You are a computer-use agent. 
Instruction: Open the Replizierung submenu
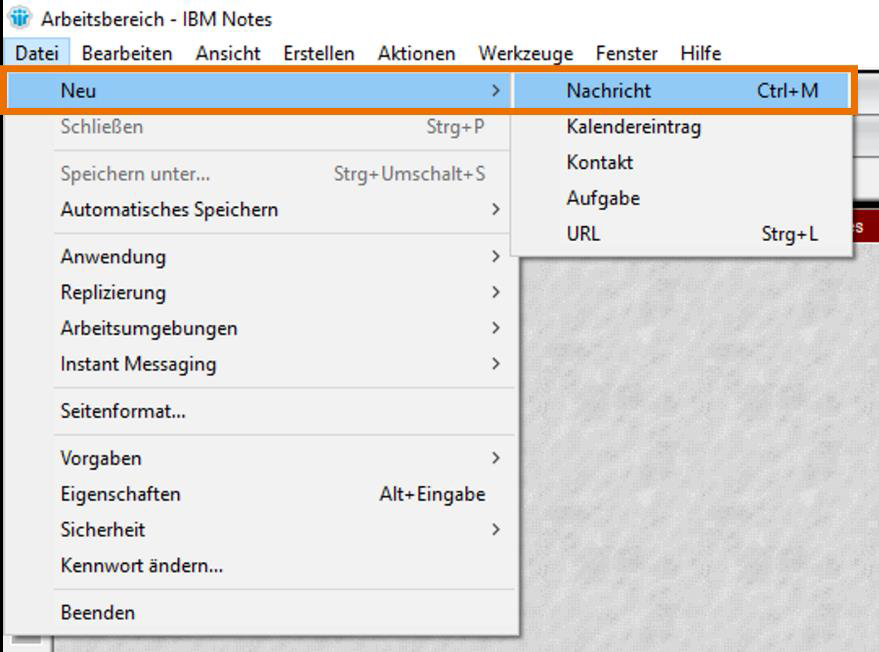pos(113,293)
